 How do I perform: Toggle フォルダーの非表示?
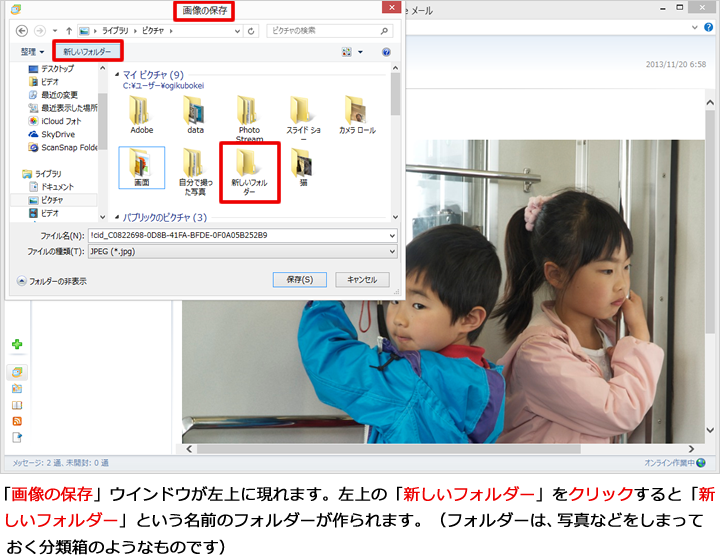pyautogui.click(x=52, y=281)
